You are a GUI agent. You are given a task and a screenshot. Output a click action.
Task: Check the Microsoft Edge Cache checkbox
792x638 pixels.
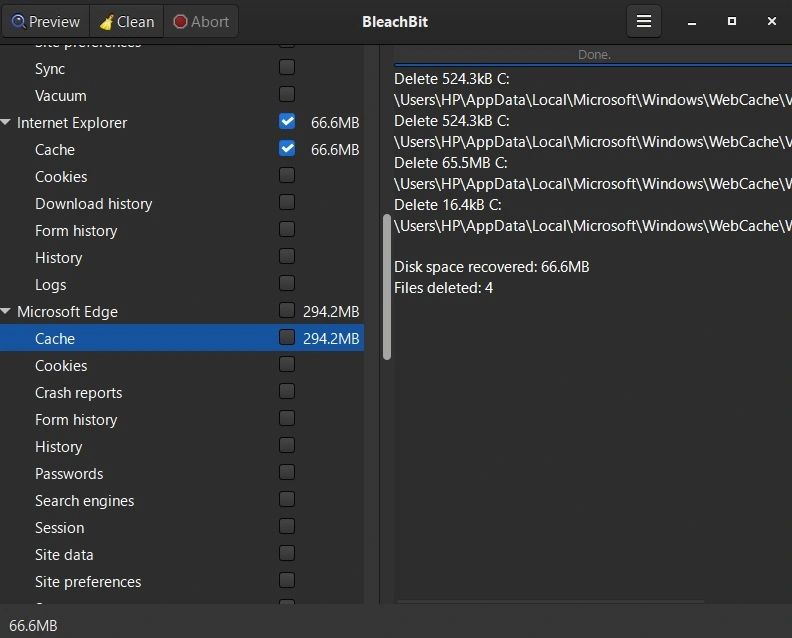287,337
